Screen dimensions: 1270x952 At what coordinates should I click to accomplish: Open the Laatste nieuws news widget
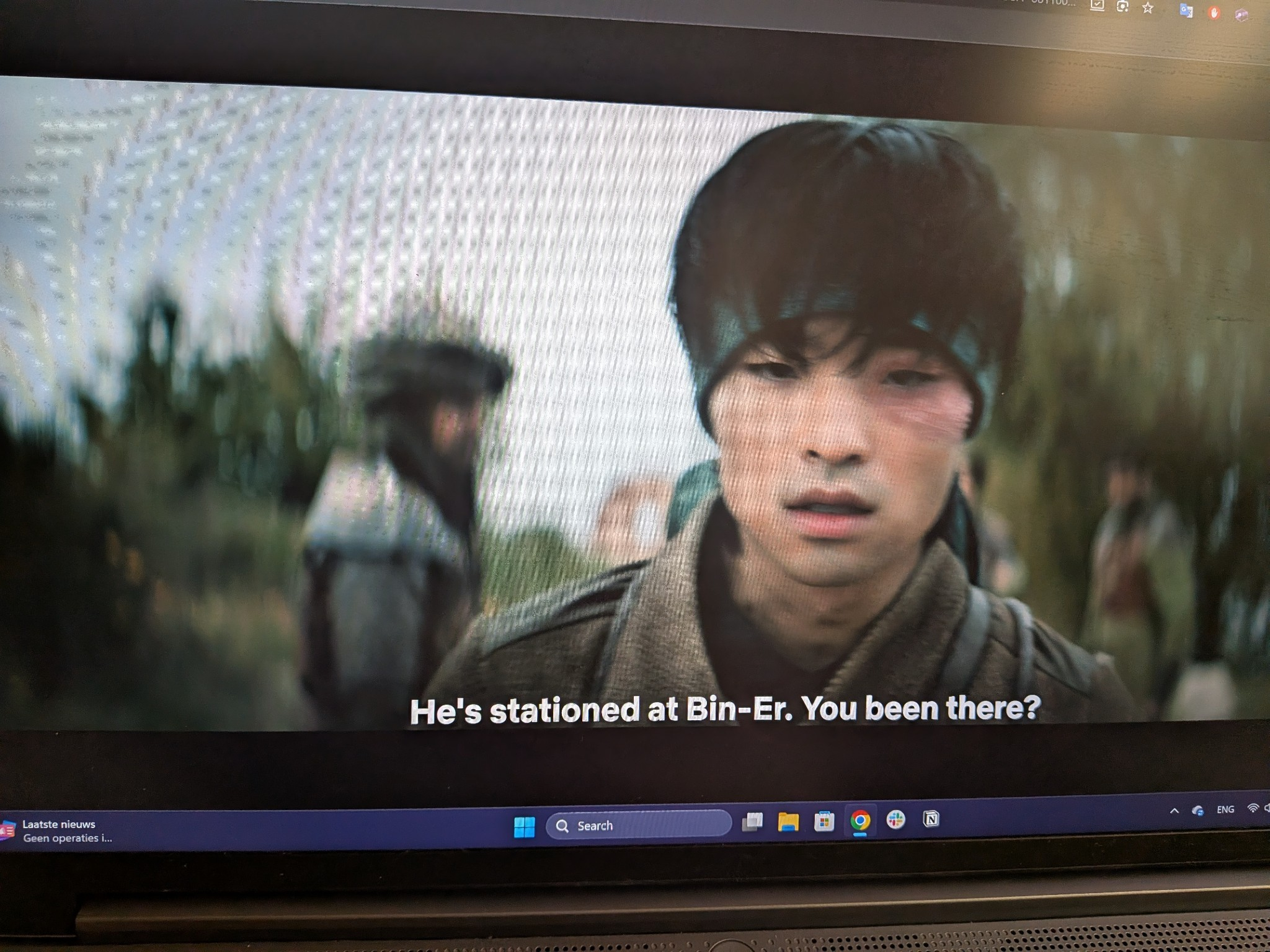click(x=57, y=831)
